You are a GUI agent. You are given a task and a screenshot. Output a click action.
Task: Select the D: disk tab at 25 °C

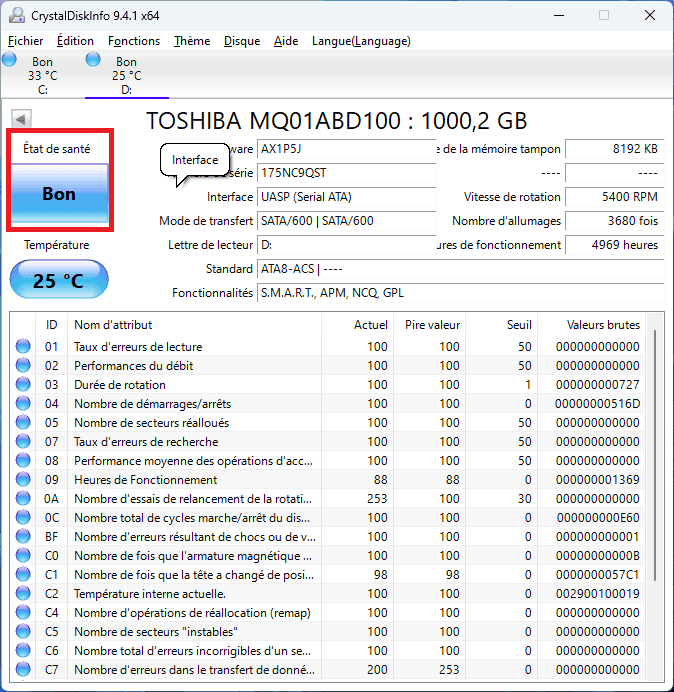(x=127, y=75)
